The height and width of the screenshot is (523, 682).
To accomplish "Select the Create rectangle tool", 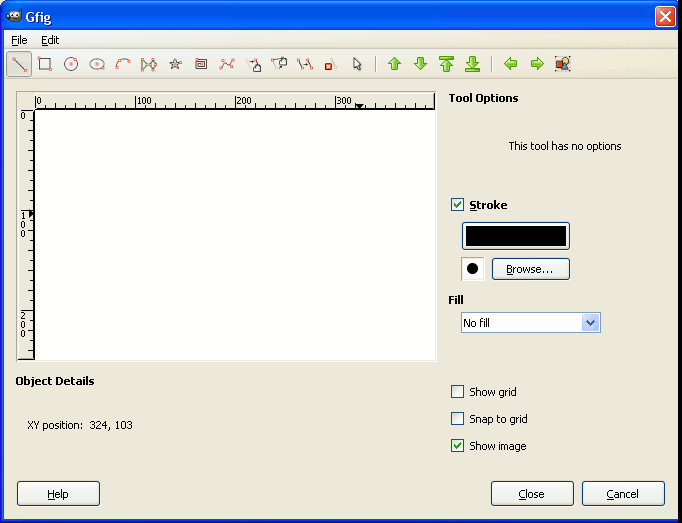I will (45, 64).
